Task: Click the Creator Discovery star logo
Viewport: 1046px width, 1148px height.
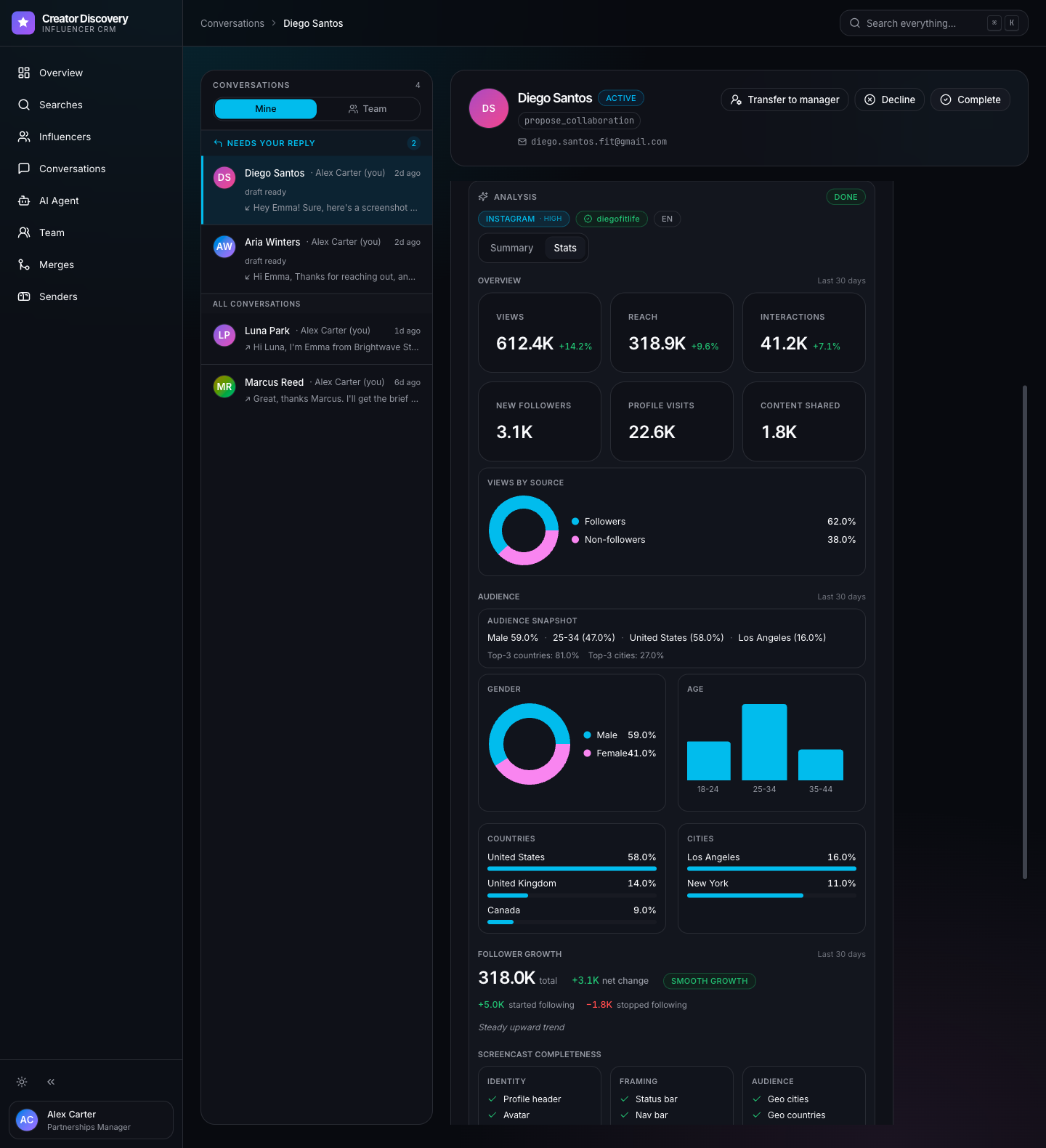Action: [x=23, y=23]
